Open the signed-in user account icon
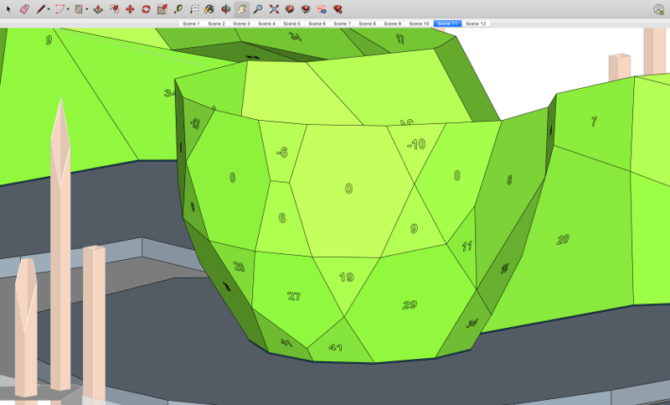 (x=659, y=9)
